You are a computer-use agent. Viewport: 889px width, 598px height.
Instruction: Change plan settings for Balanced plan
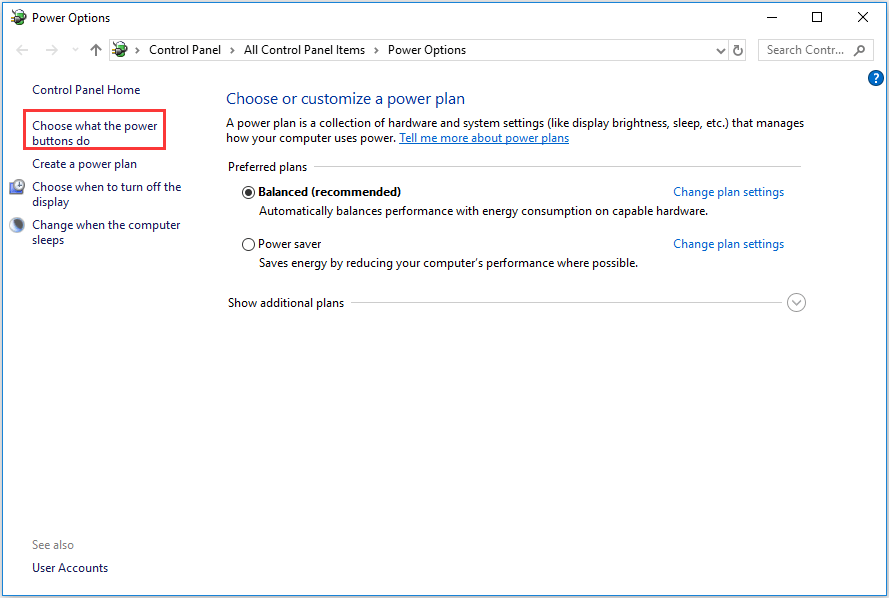pyautogui.click(x=728, y=192)
